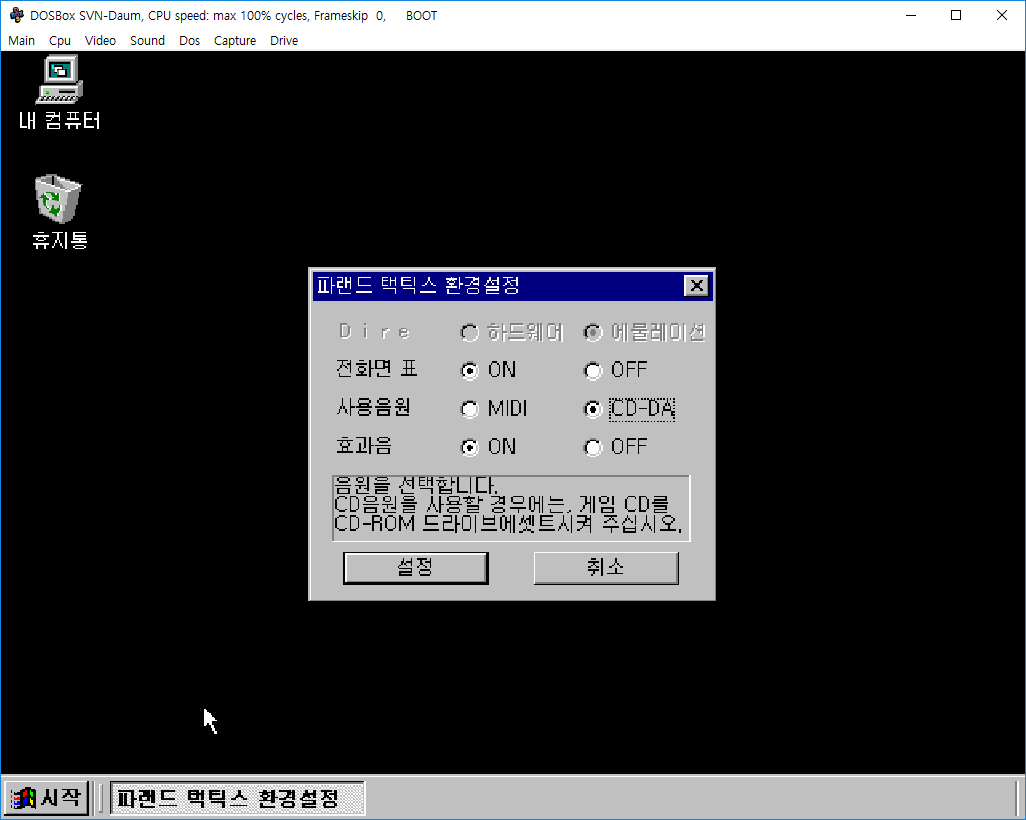The height and width of the screenshot is (820, 1026).
Task: Maximize the DOSBox window
Action: coord(956,15)
